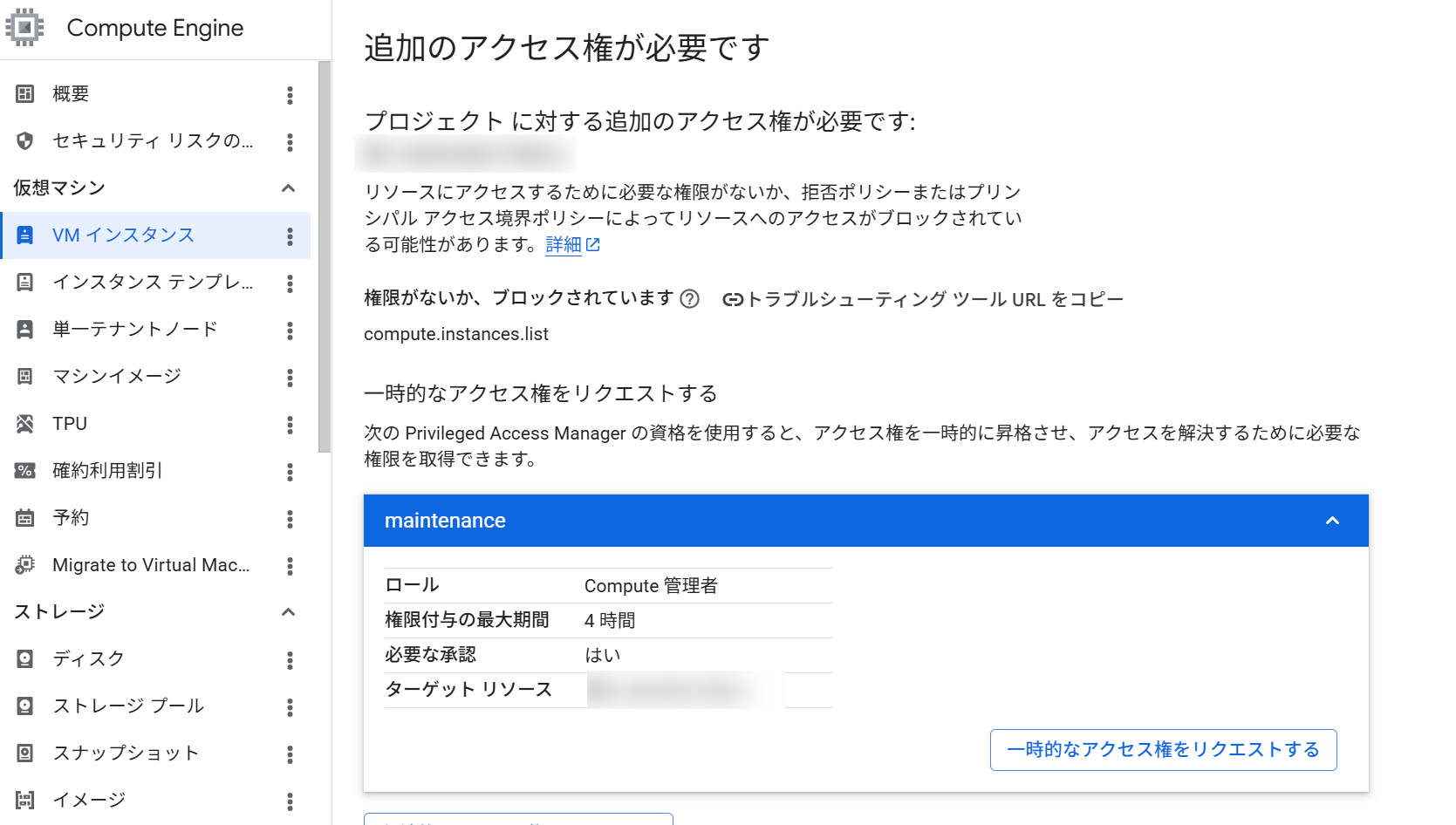Click the help question mark icon
Image resolution: width=1456 pixels, height=825 pixels.
tap(689, 299)
